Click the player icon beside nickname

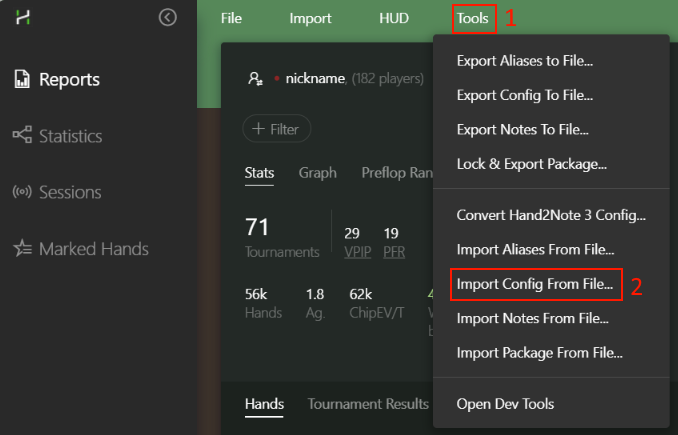tap(256, 78)
